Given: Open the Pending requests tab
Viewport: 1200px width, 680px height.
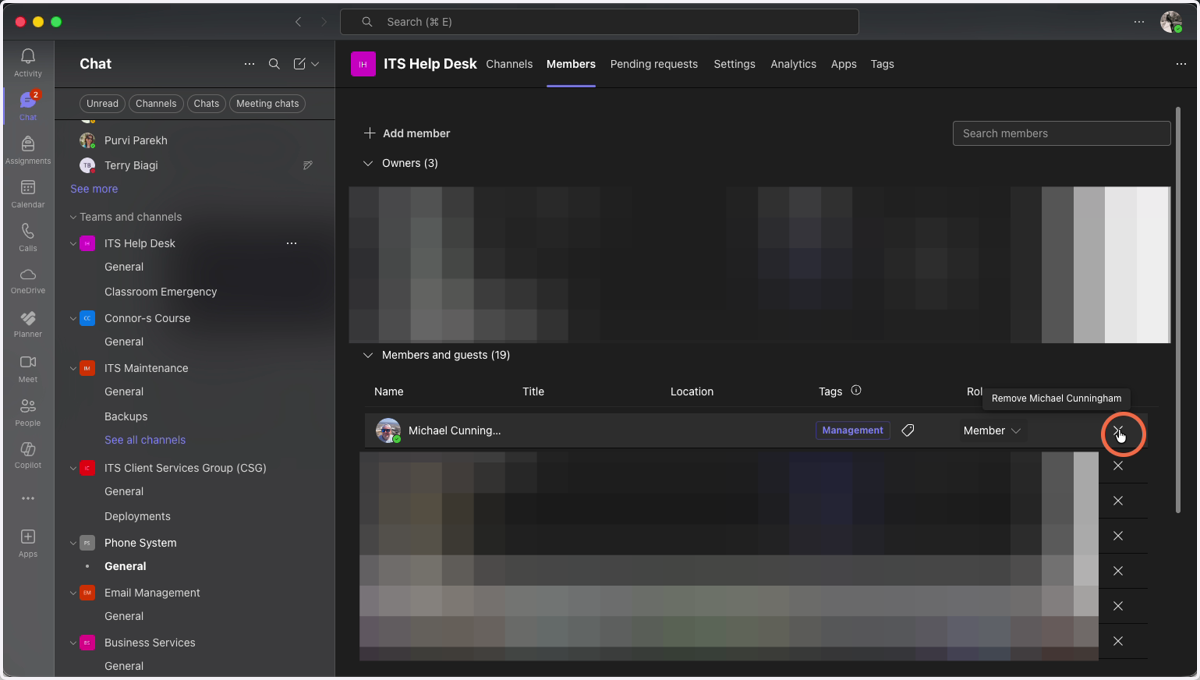Looking at the screenshot, I should (x=654, y=64).
